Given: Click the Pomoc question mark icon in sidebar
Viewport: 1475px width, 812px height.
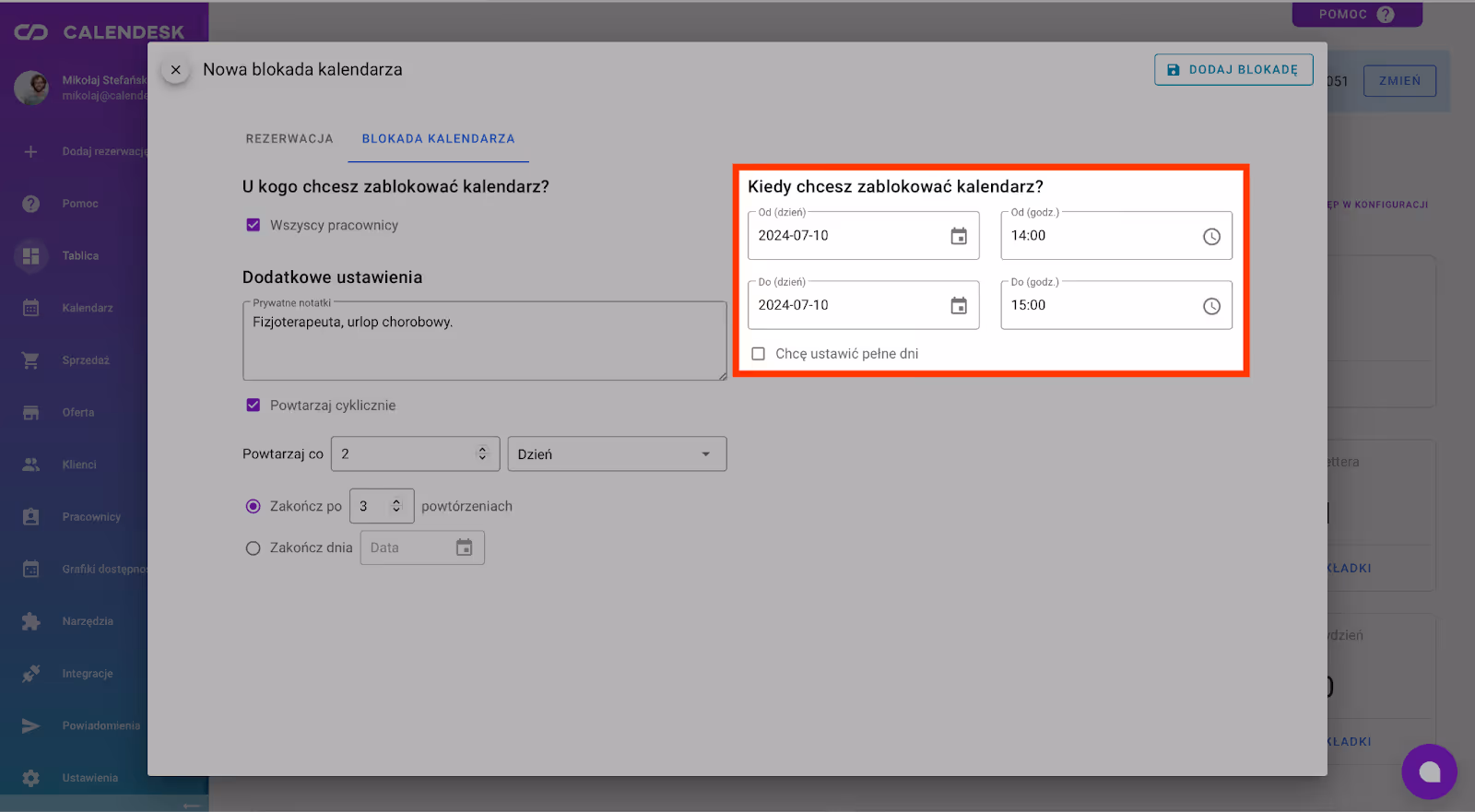Looking at the screenshot, I should tap(31, 204).
